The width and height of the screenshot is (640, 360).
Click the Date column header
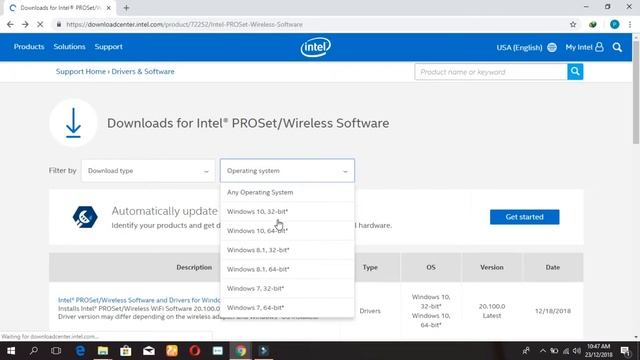553,267
